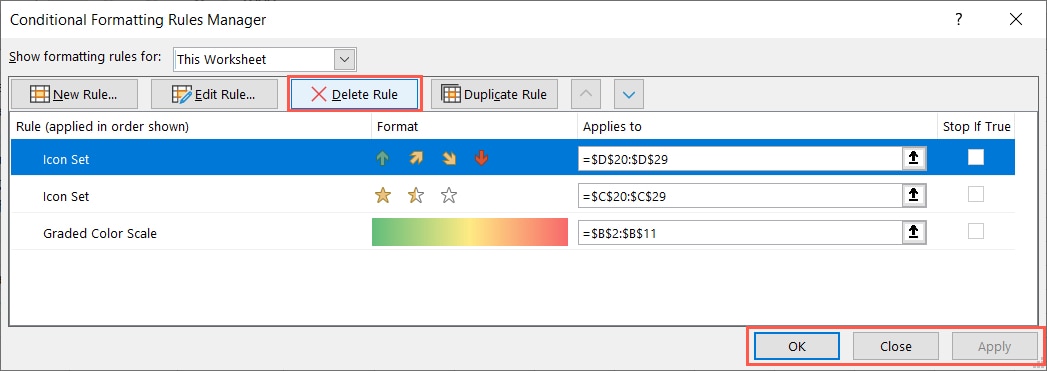Viewport: 1047px width, 371px height.
Task: Delete the selected rule
Action: coord(355,94)
